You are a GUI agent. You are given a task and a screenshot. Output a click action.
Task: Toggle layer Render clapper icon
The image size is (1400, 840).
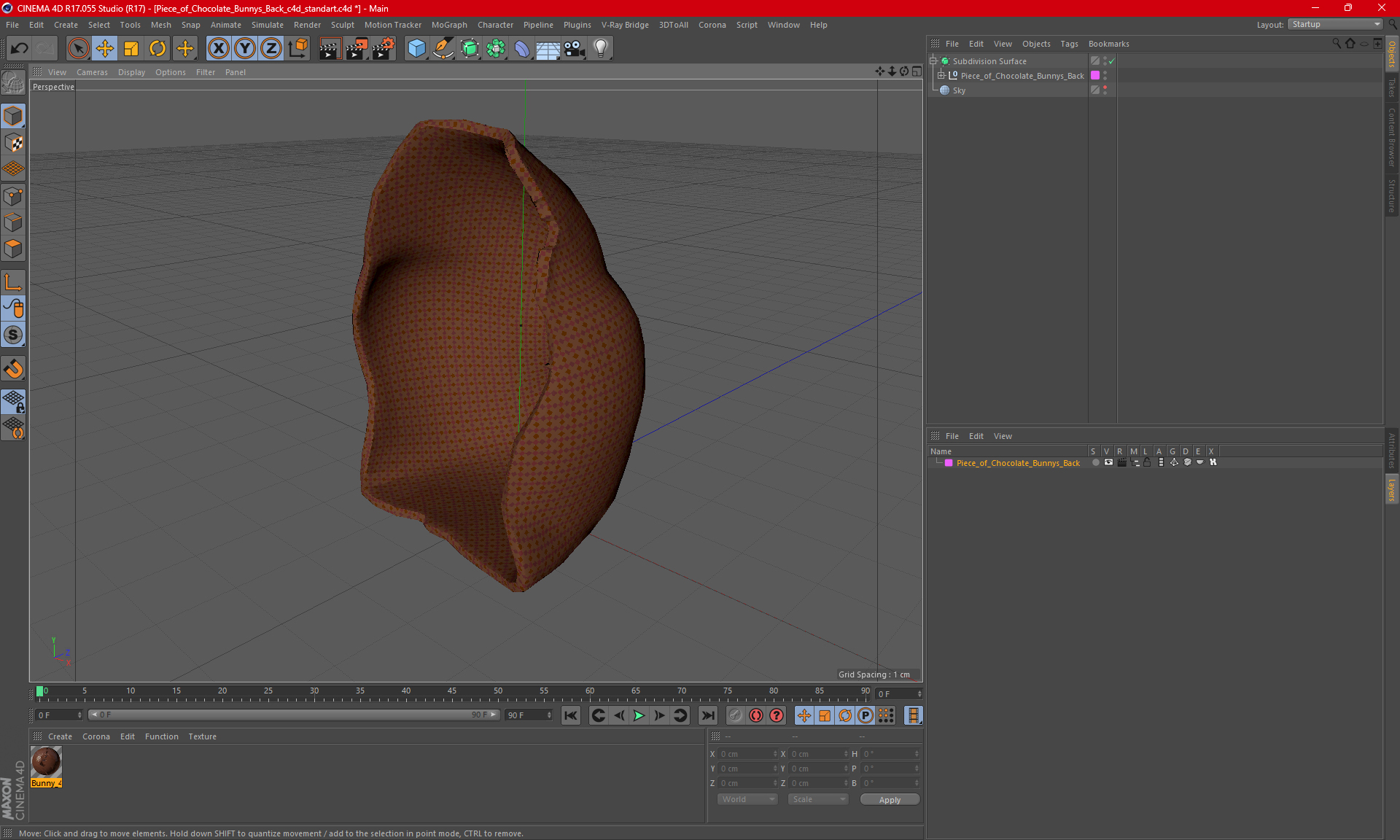point(1121,462)
